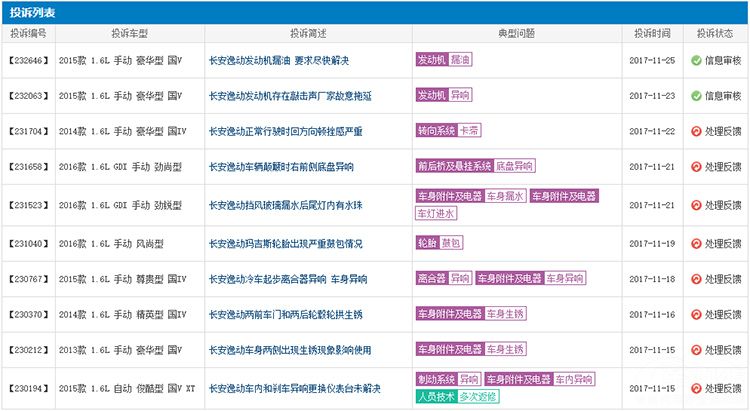The image size is (750, 411).
Task: Click the 投诉时间 column header
Action: [652, 33]
